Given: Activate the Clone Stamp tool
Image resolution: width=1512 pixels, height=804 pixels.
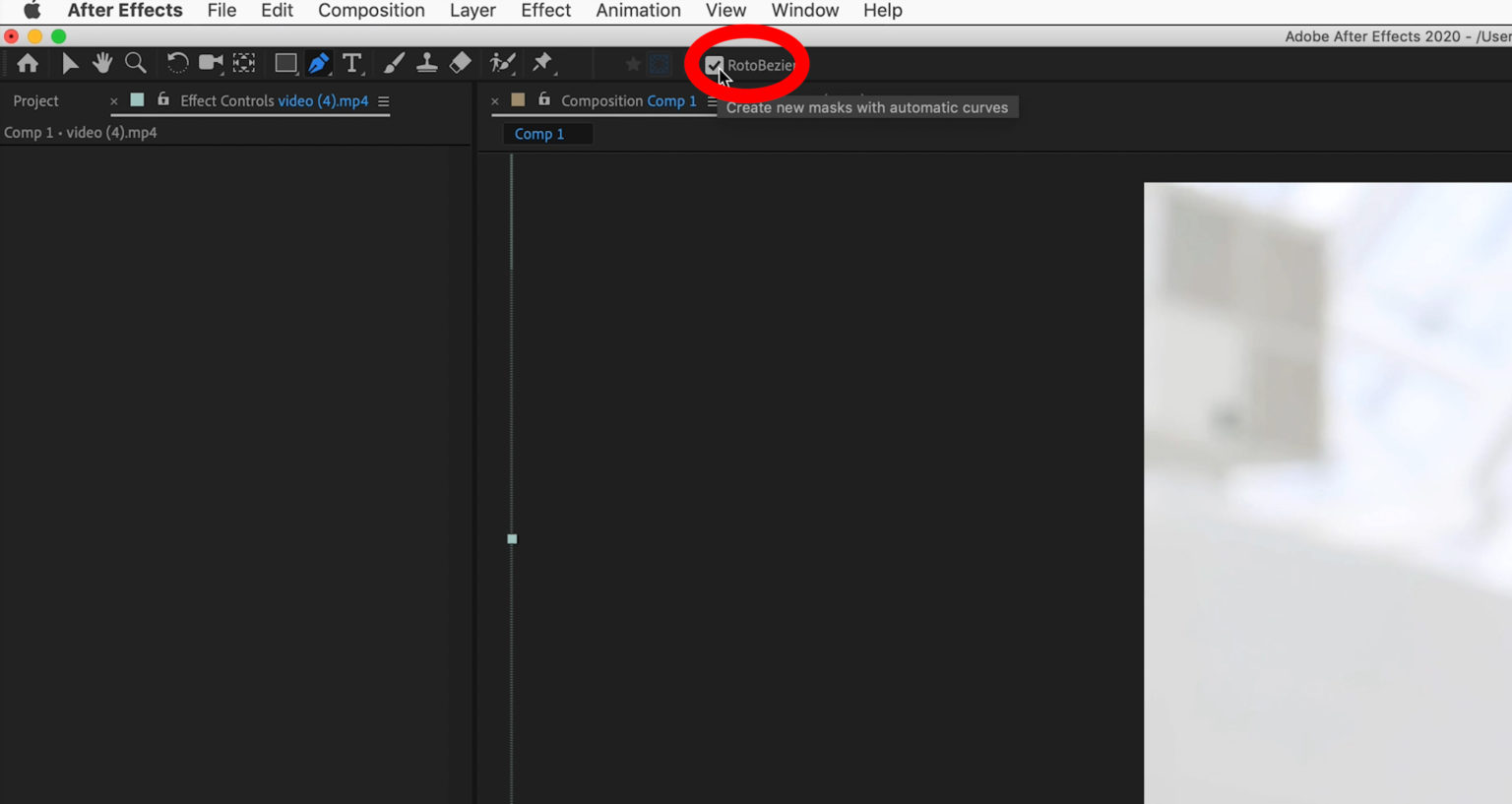Looking at the screenshot, I should pos(426,62).
